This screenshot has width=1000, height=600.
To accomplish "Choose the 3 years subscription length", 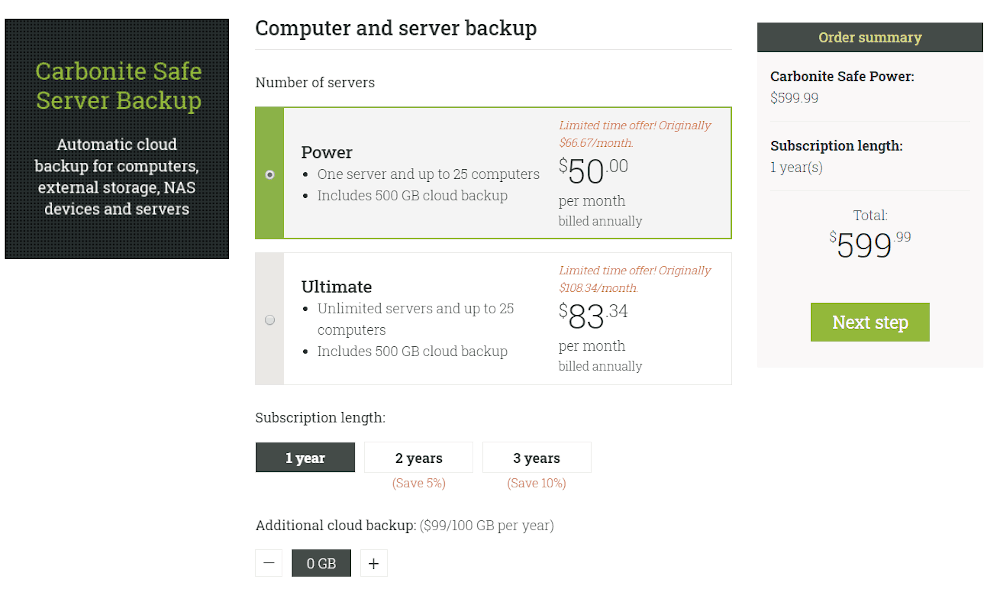I will tap(536, 457).
